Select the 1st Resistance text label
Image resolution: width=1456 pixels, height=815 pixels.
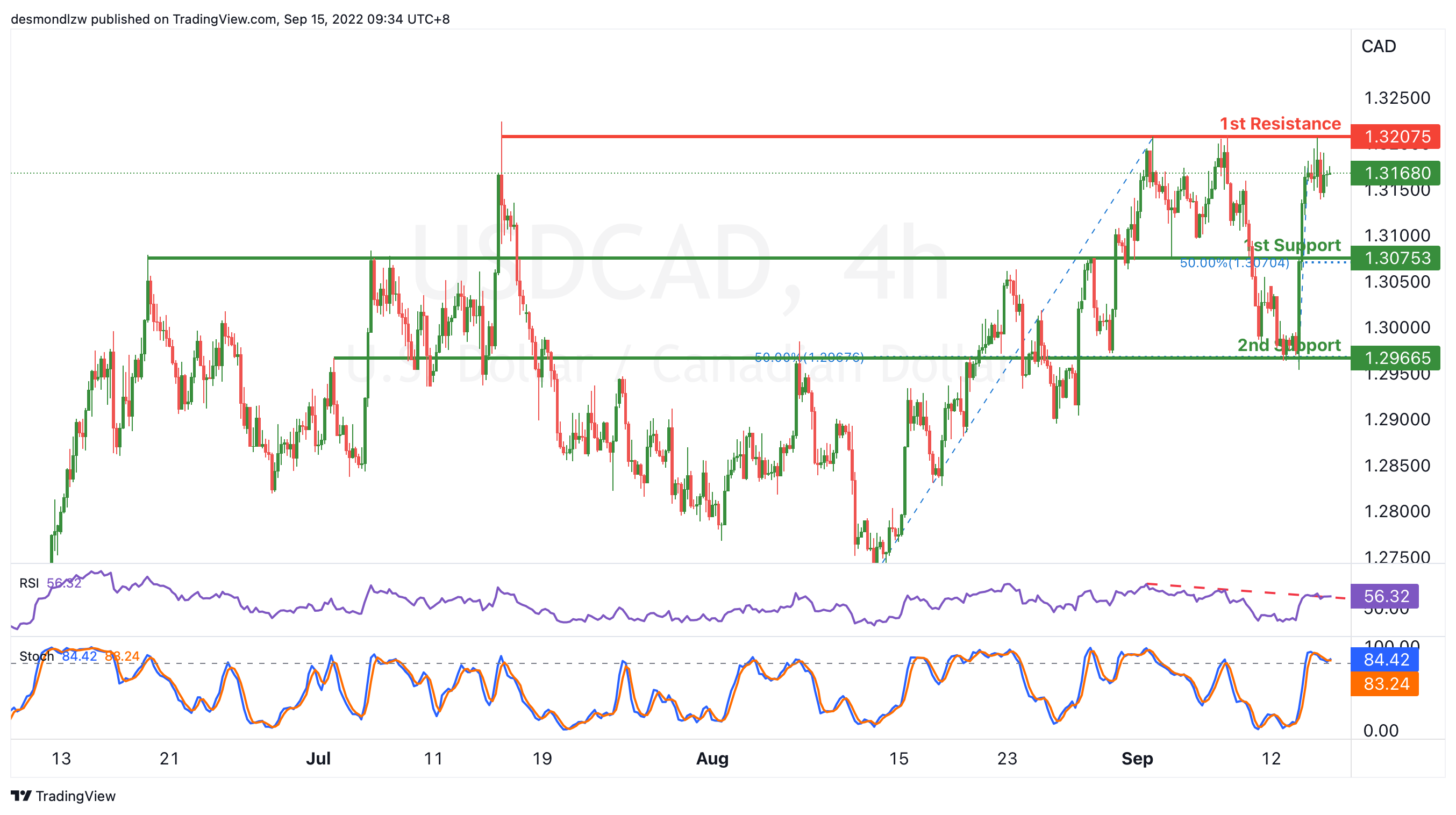(x=1280, y=124)
